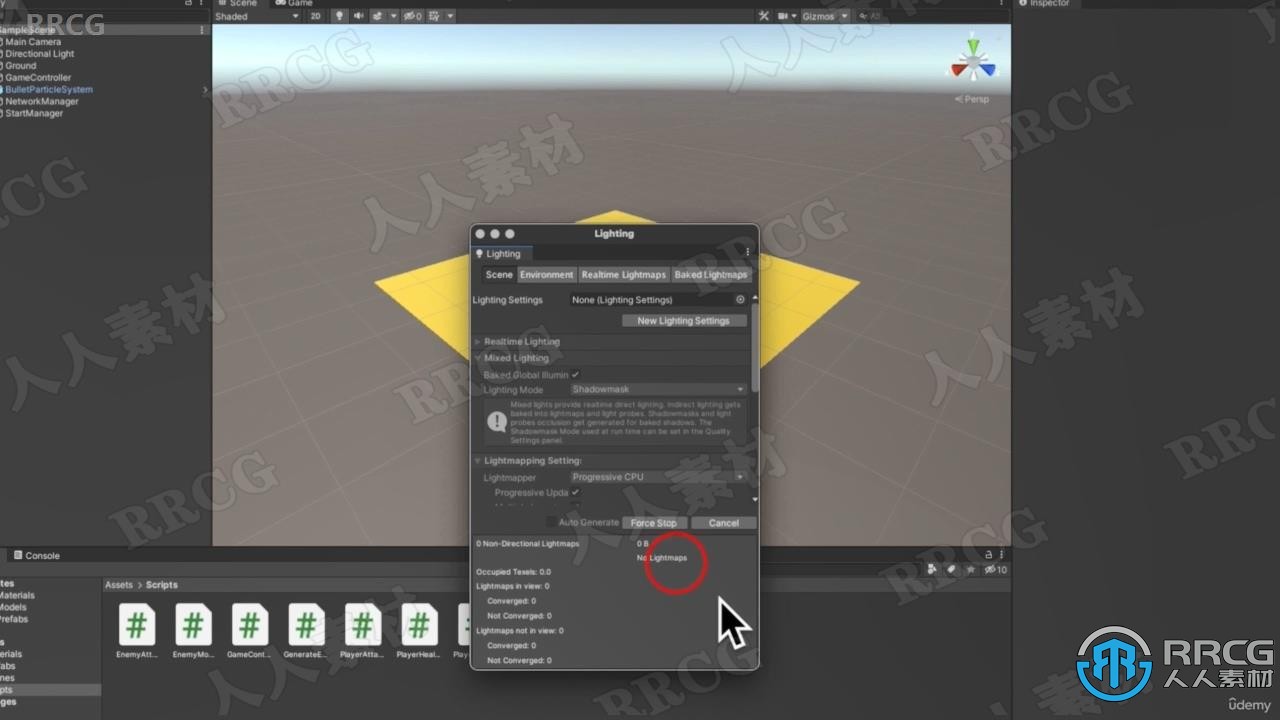This screenshot has height=720, width=1280.
Task: Select StartManager in the Hierarchy
Action: tap(34, 114)
